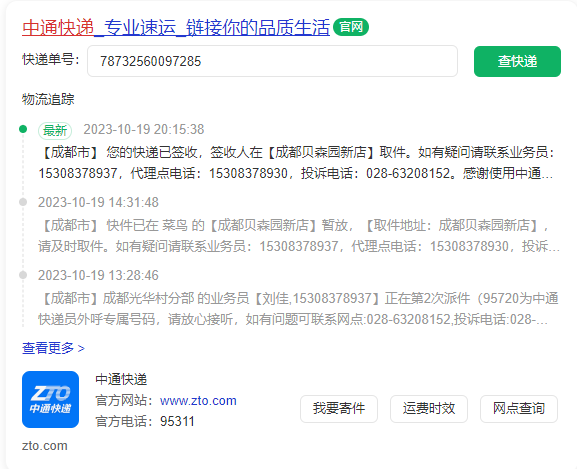
Task: Click the green latest-status timeline dot
Action: (x=23, y=129)
